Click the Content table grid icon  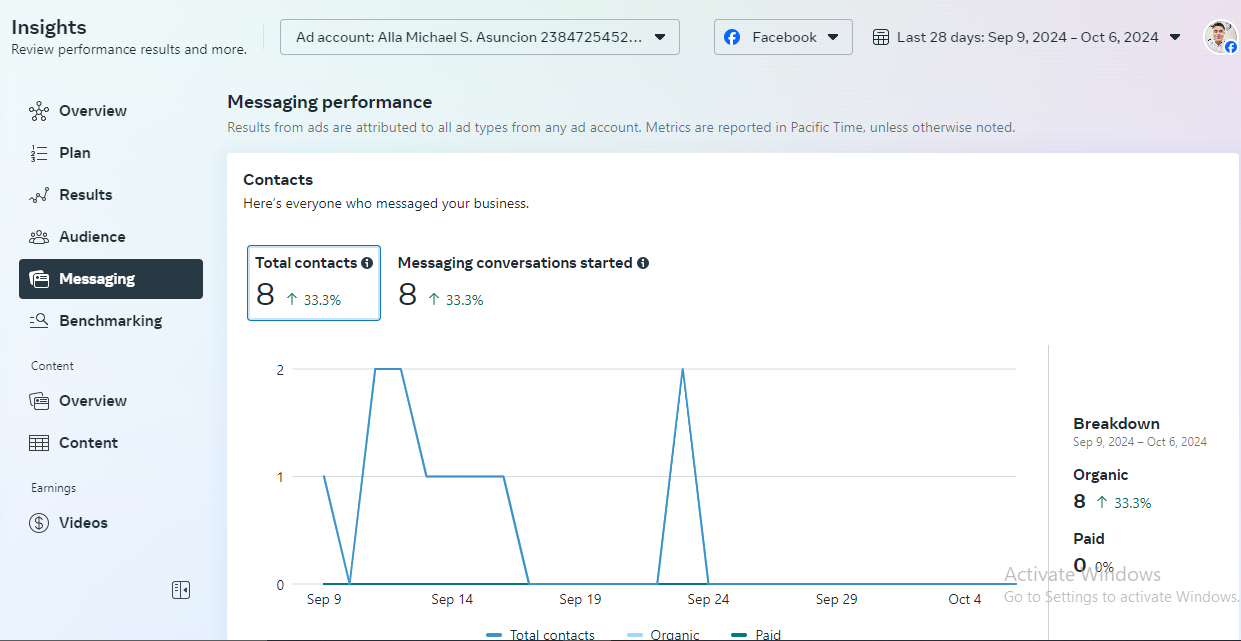39,443
